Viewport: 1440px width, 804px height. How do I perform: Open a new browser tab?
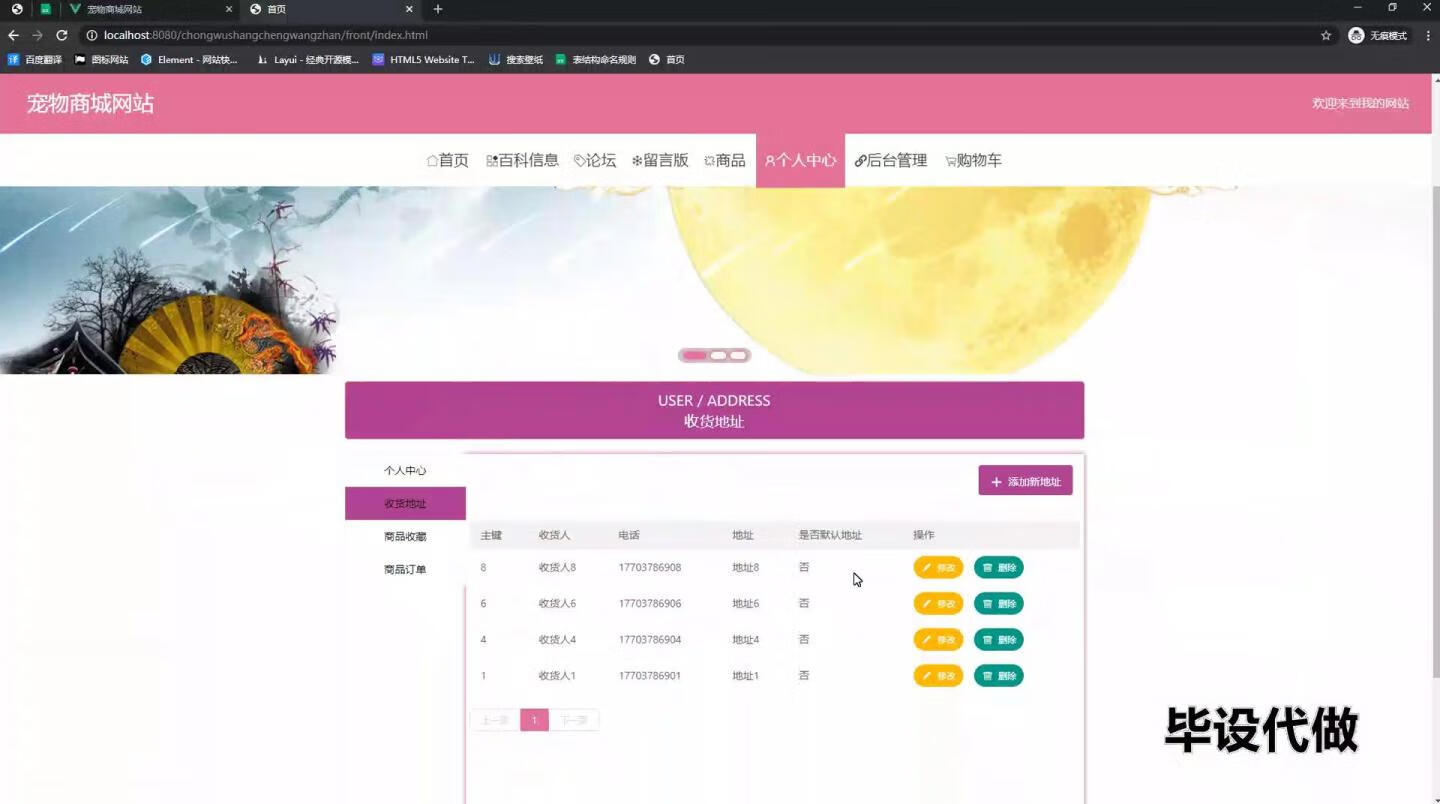pos(437,9)
